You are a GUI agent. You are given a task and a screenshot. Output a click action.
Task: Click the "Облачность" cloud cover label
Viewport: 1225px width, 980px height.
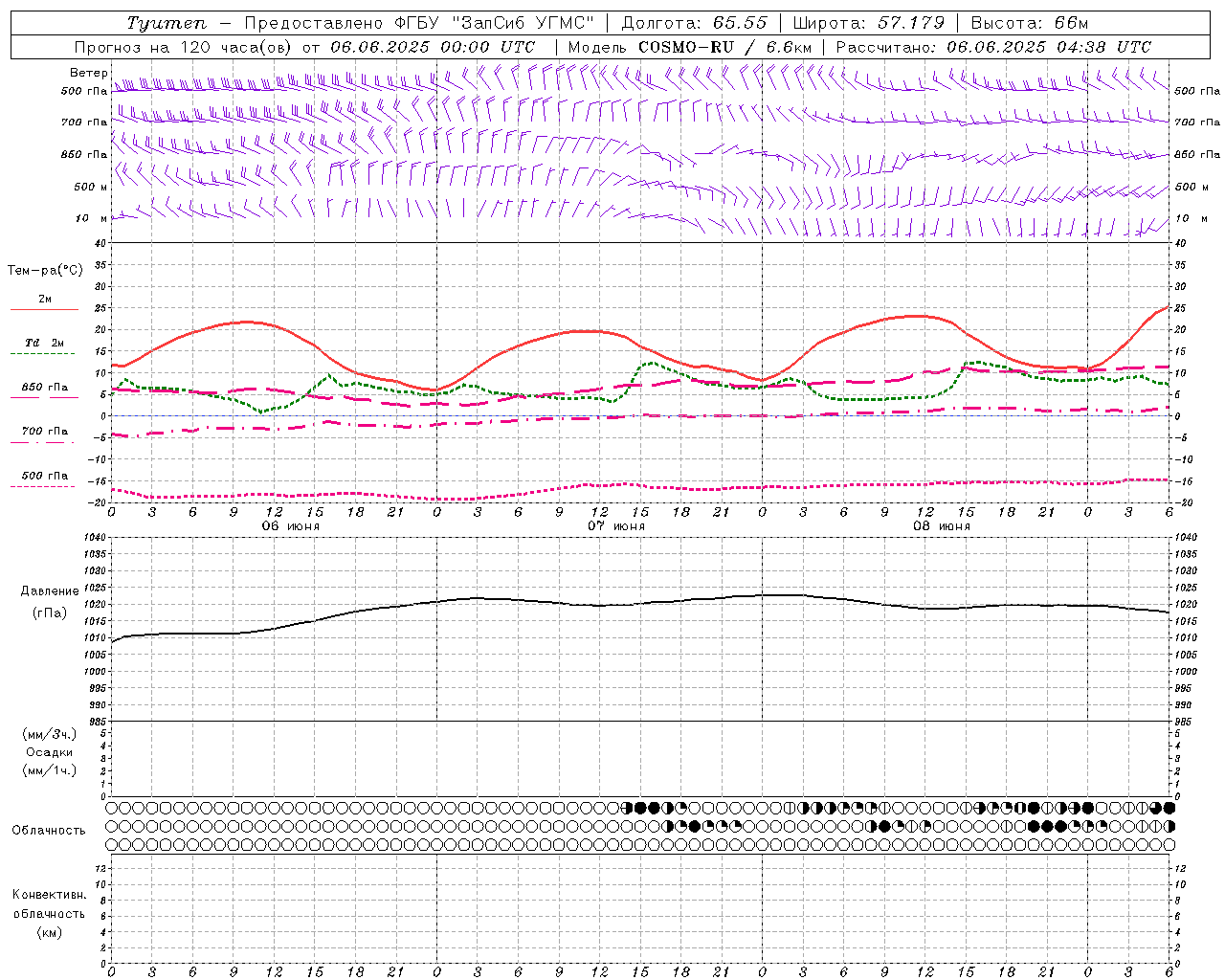click(x=49, y=831)
